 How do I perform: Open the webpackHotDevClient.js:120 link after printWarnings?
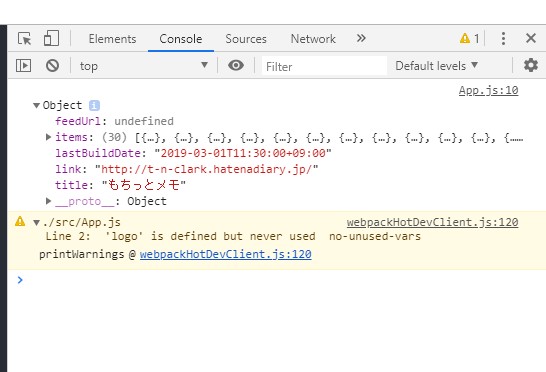(x=226, y=254)
